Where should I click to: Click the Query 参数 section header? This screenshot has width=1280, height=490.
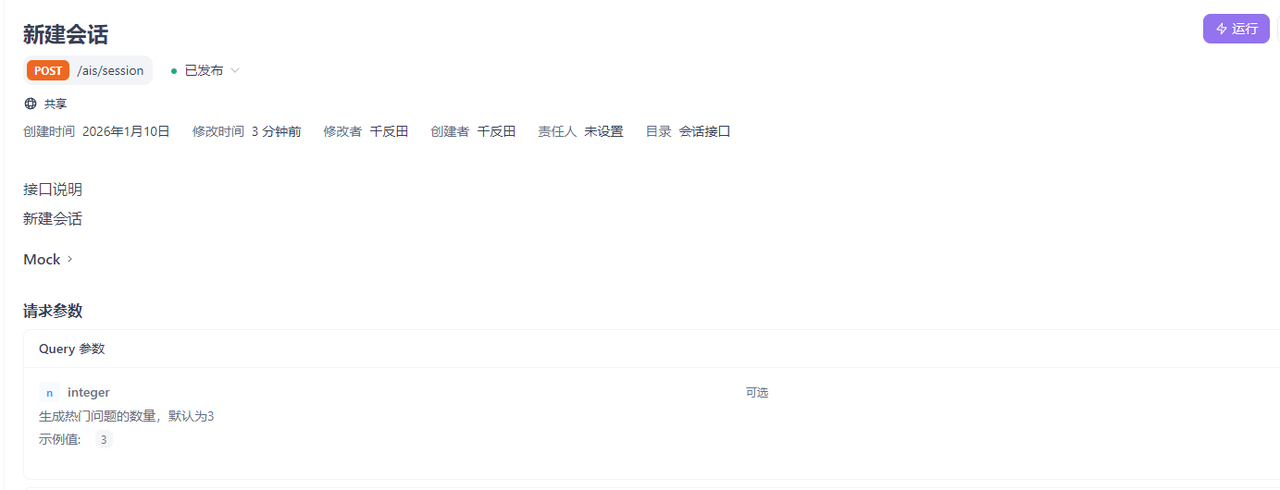[72, 349]
